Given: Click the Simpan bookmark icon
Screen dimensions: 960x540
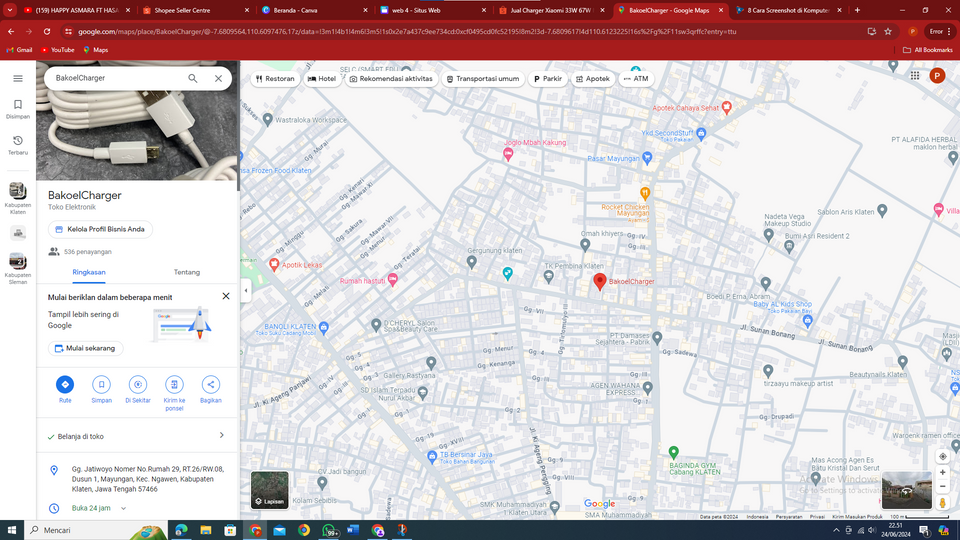Looking at the screenshot, I should tap(101, 384).
